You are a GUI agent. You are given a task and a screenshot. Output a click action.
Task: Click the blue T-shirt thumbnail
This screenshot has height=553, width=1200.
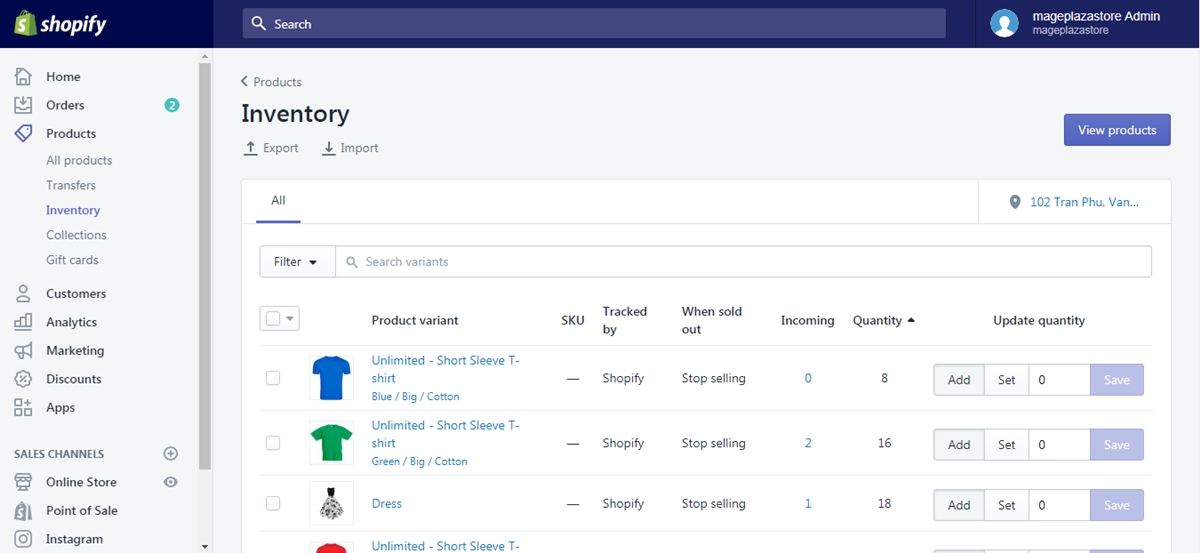point(331,378)
